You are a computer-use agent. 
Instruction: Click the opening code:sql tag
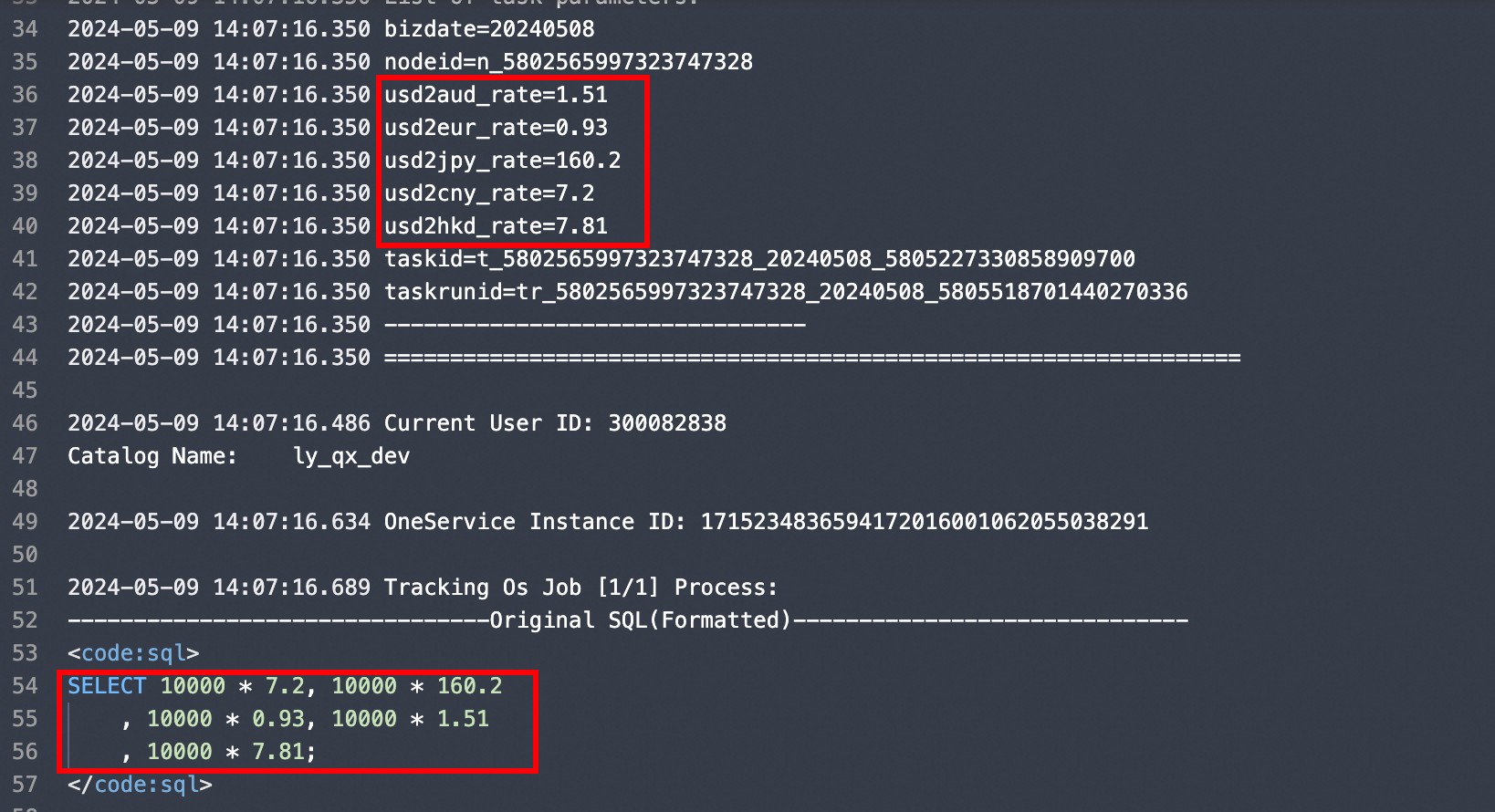tap(133, 653)
